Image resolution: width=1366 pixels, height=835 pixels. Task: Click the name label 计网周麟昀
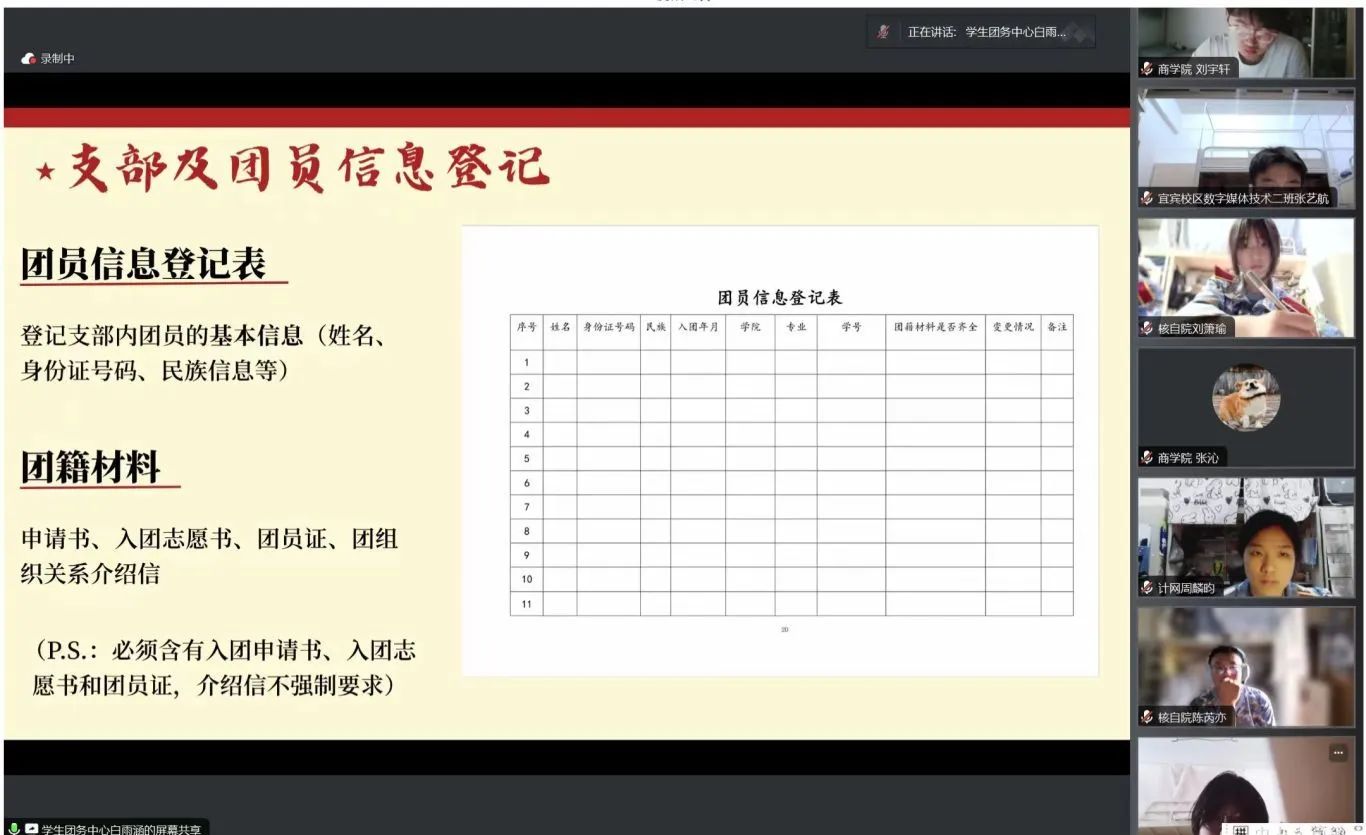(x=1186, y=587)
